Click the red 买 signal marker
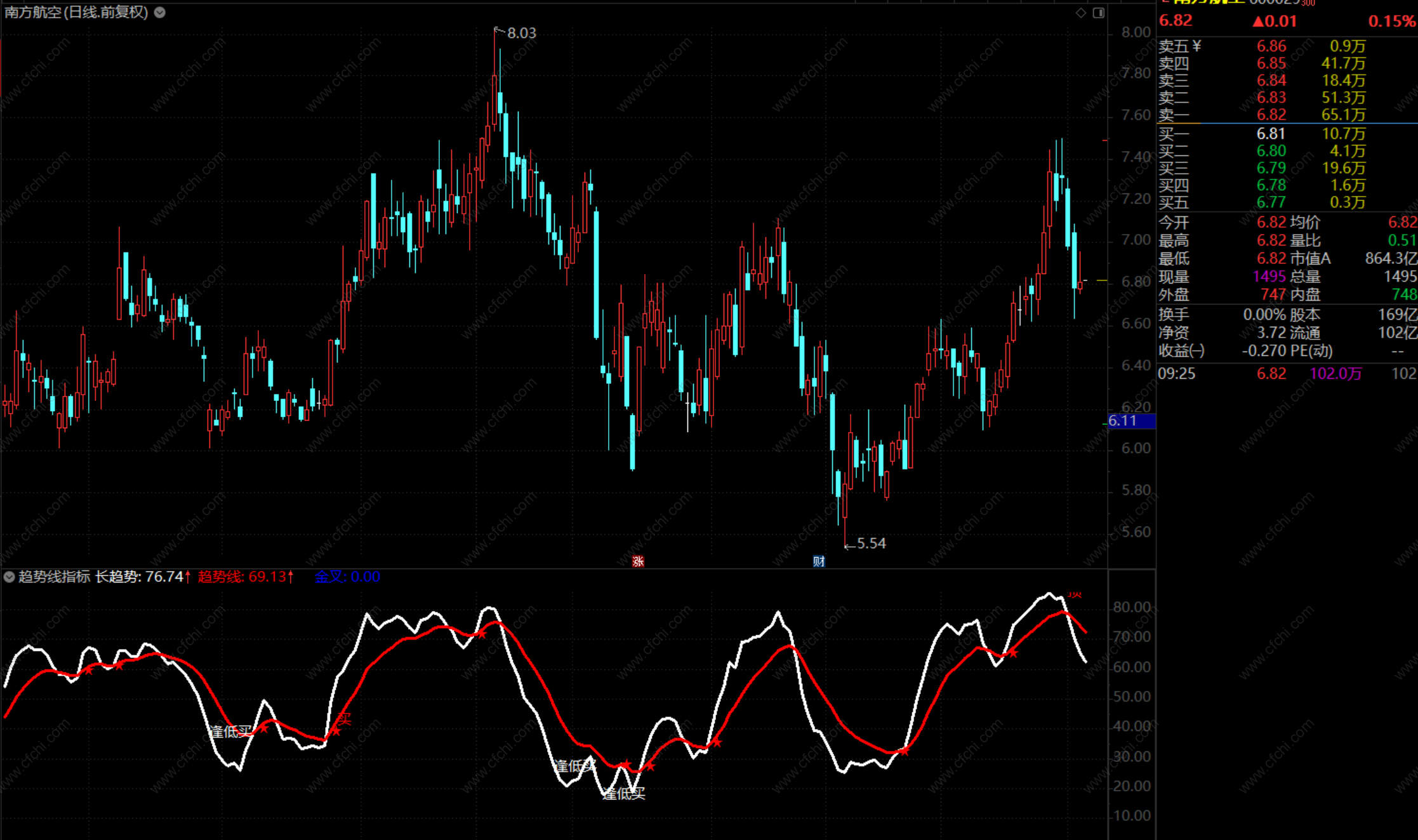Viewport: 1418px width, 840px height. pos(345,719)
